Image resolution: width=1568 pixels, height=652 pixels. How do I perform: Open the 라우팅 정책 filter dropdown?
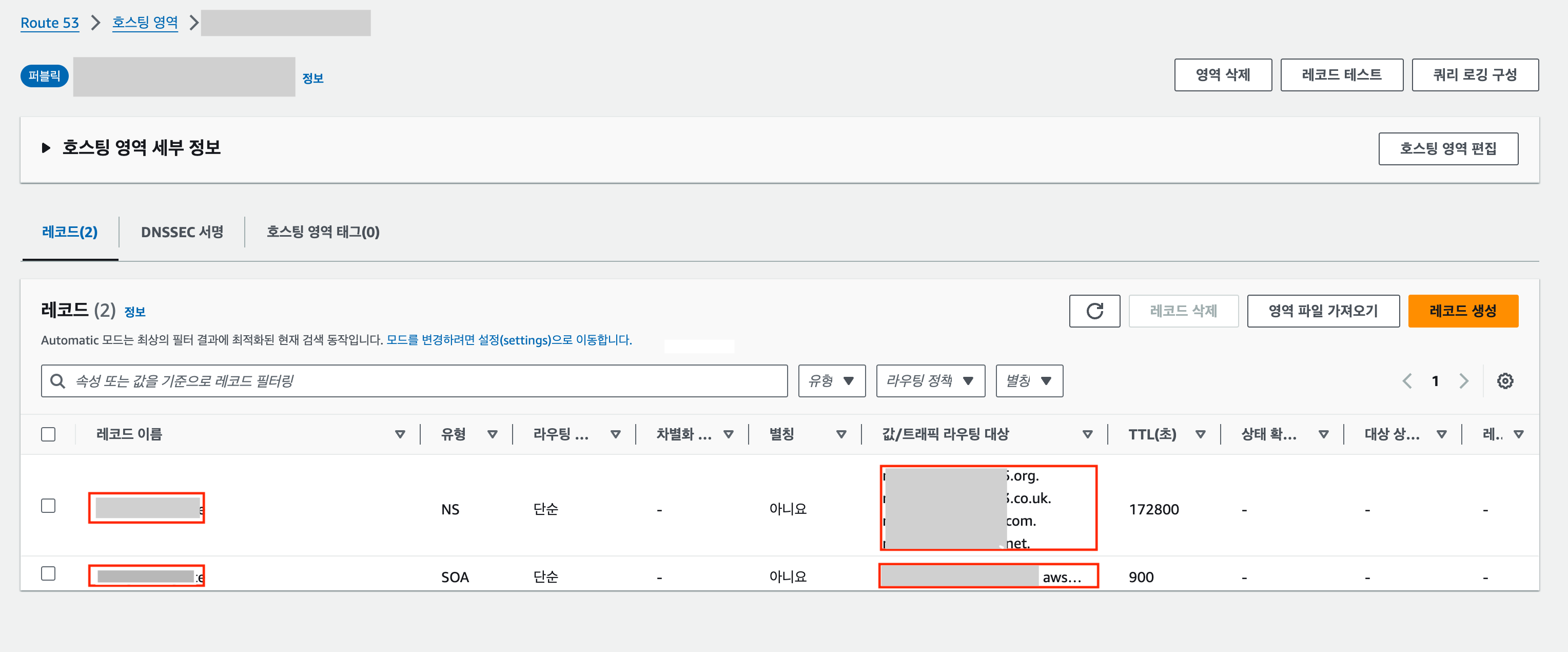tap(930, 381)
